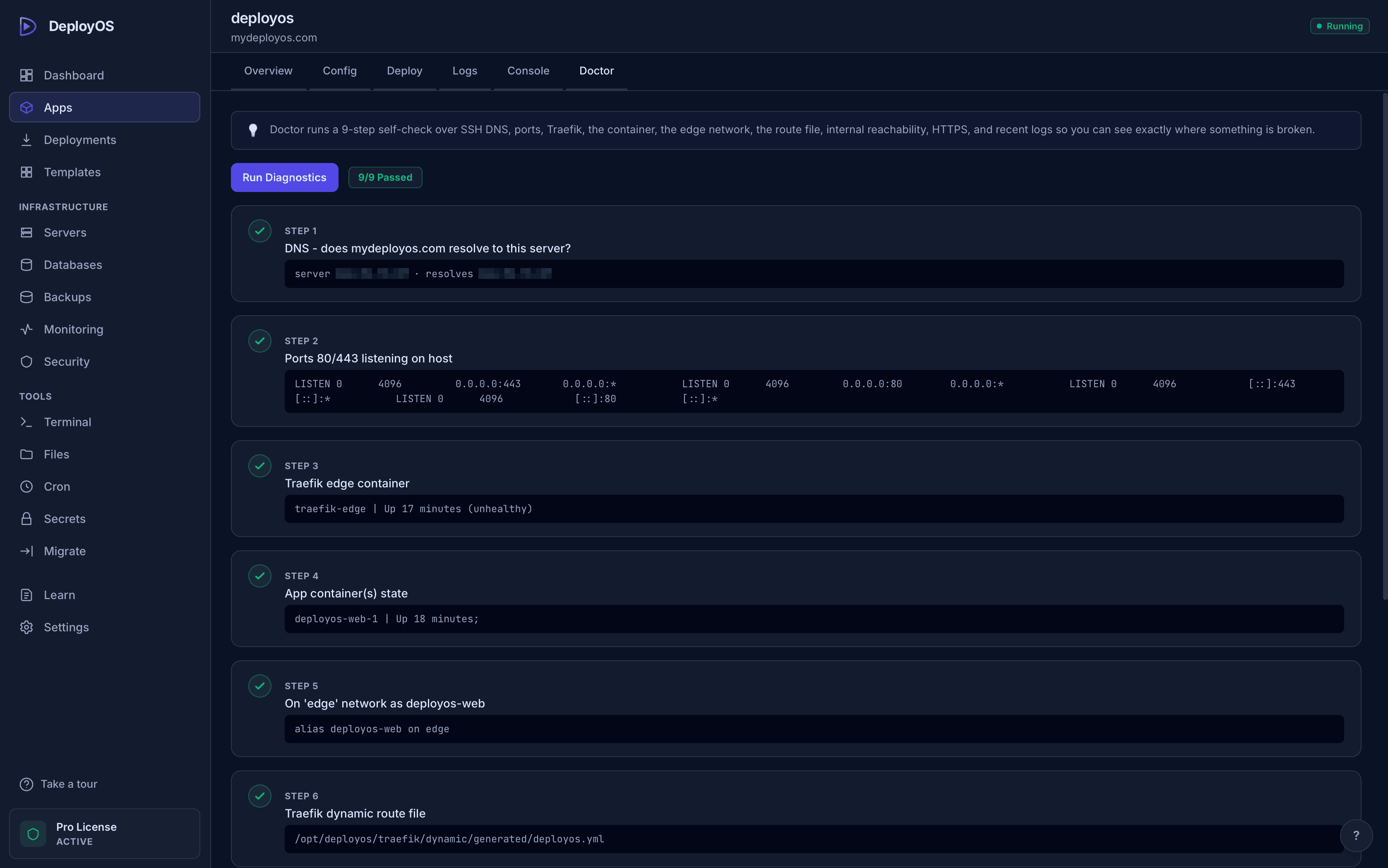Click the Terminal prompt icon
The width and height of the screenshot is (1388, 868).
coord(26,422)
